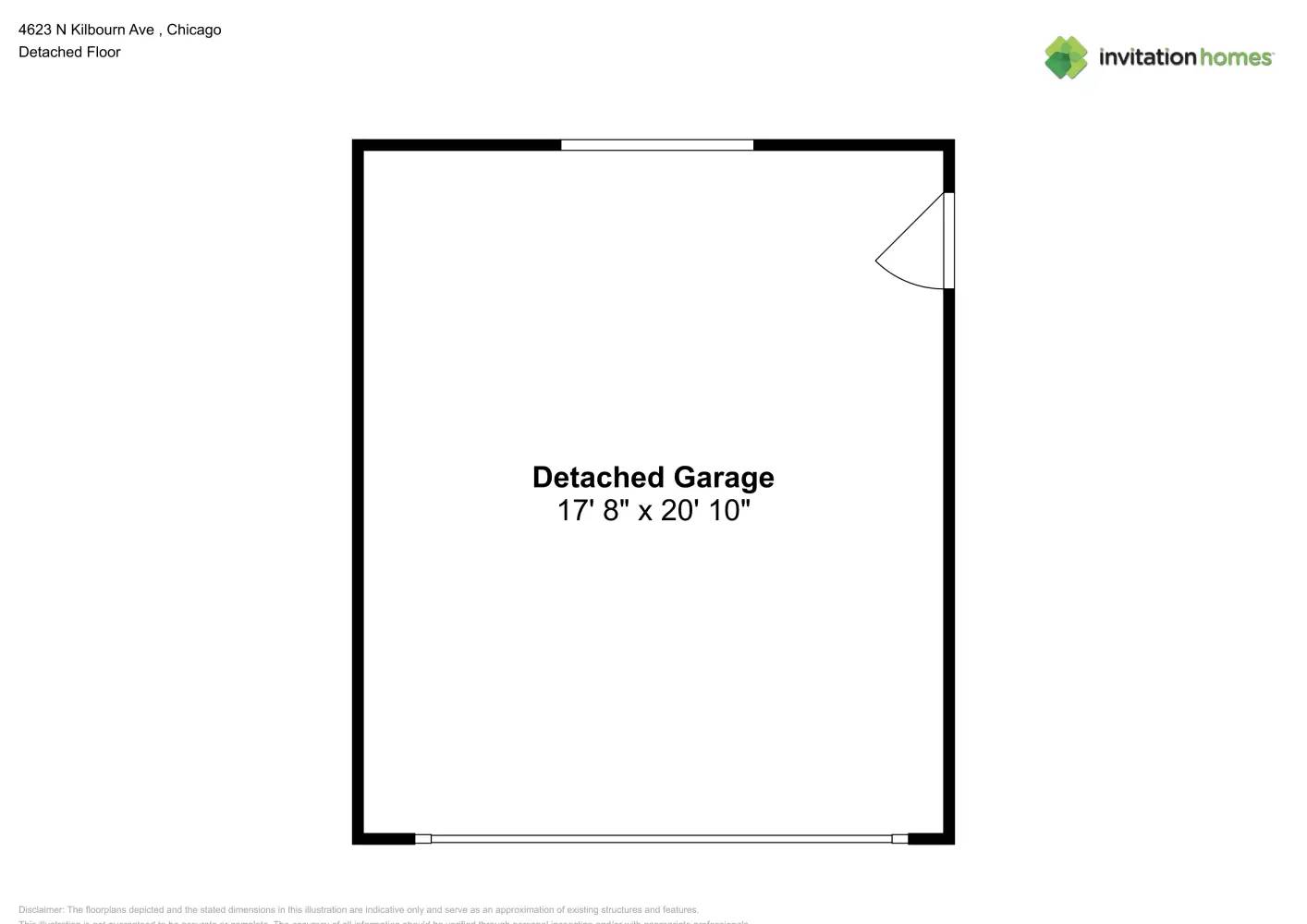Click the top-right wall corner segment
Viewport: 1307px width, 924px height.
pos(947,148)
